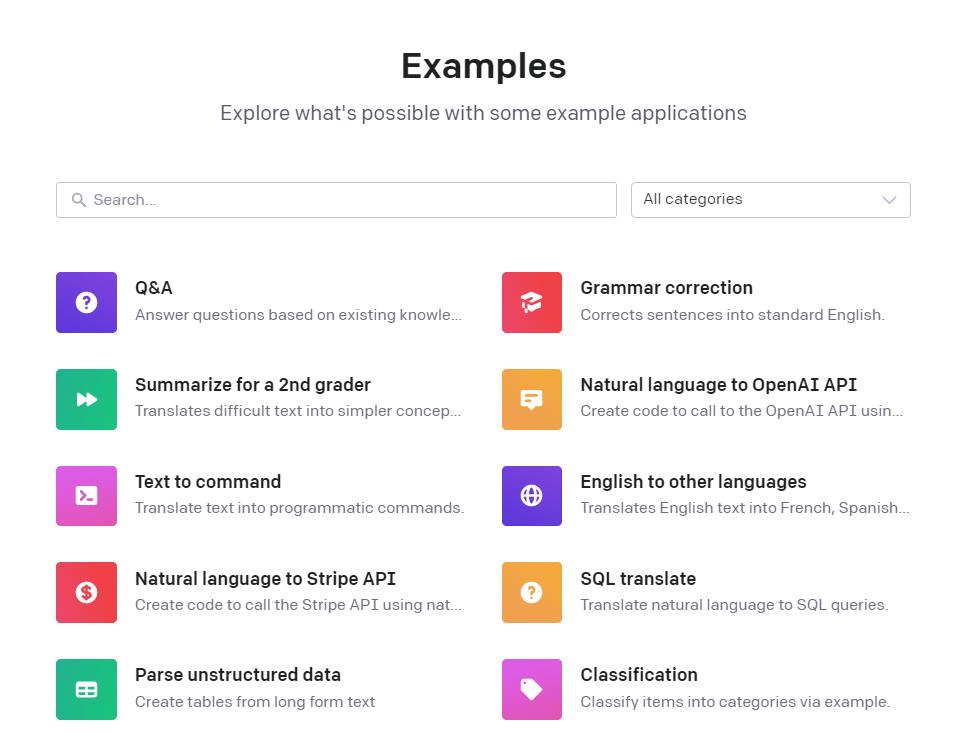Click the orange SQL translate question icon
Viewport: 971px width, 746px height.
531,593
